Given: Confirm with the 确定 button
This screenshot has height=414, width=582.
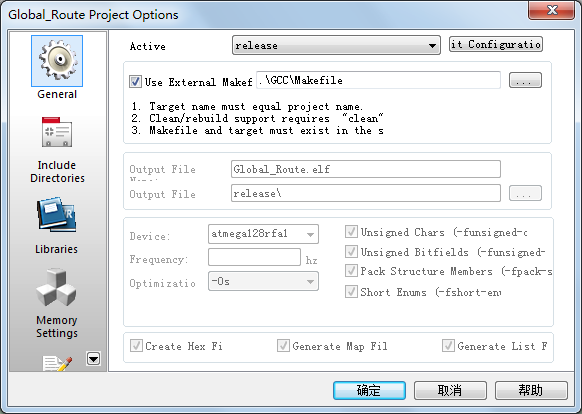Looking at the screenshot, I should (x=369, y=390).
